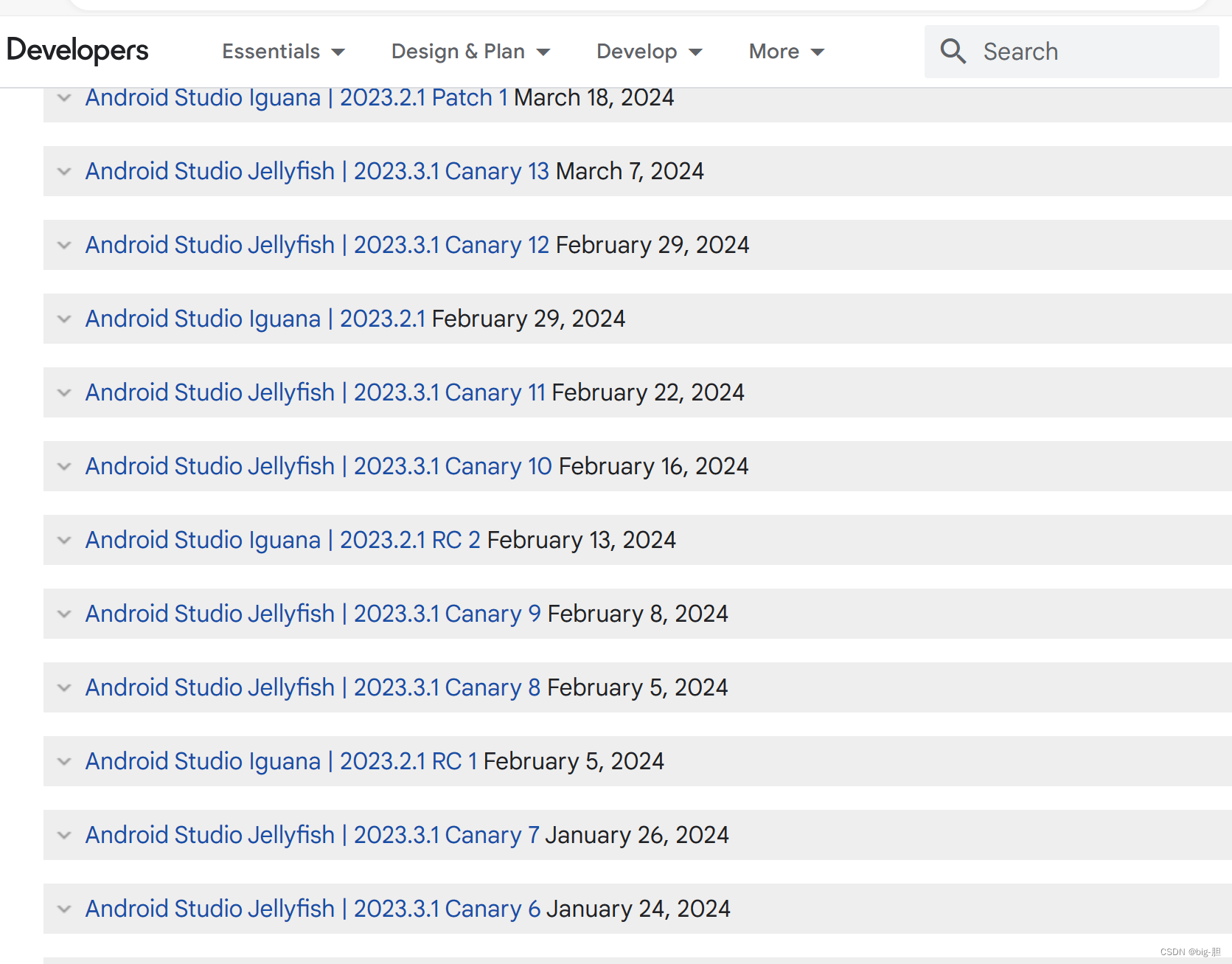Expand Iguana 2023.2.1 Patch 1 chevron
Viewport: 1232px width, 964px height.
pos(64,97)
